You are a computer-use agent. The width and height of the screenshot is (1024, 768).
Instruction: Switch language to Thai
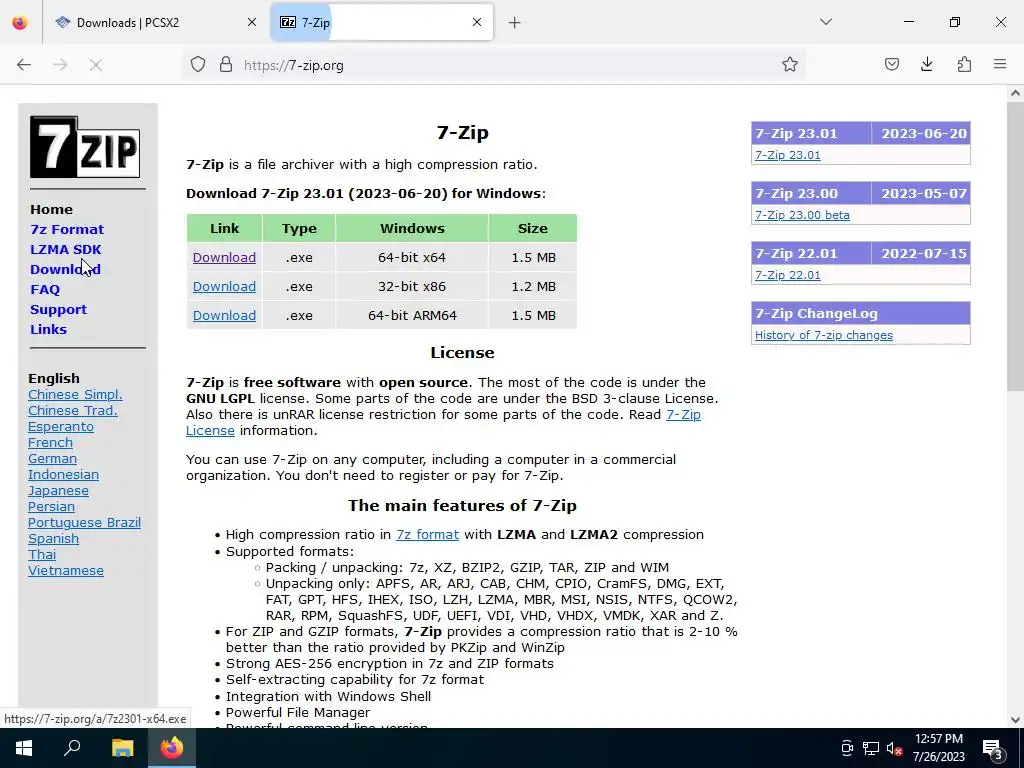click(42, 554)
